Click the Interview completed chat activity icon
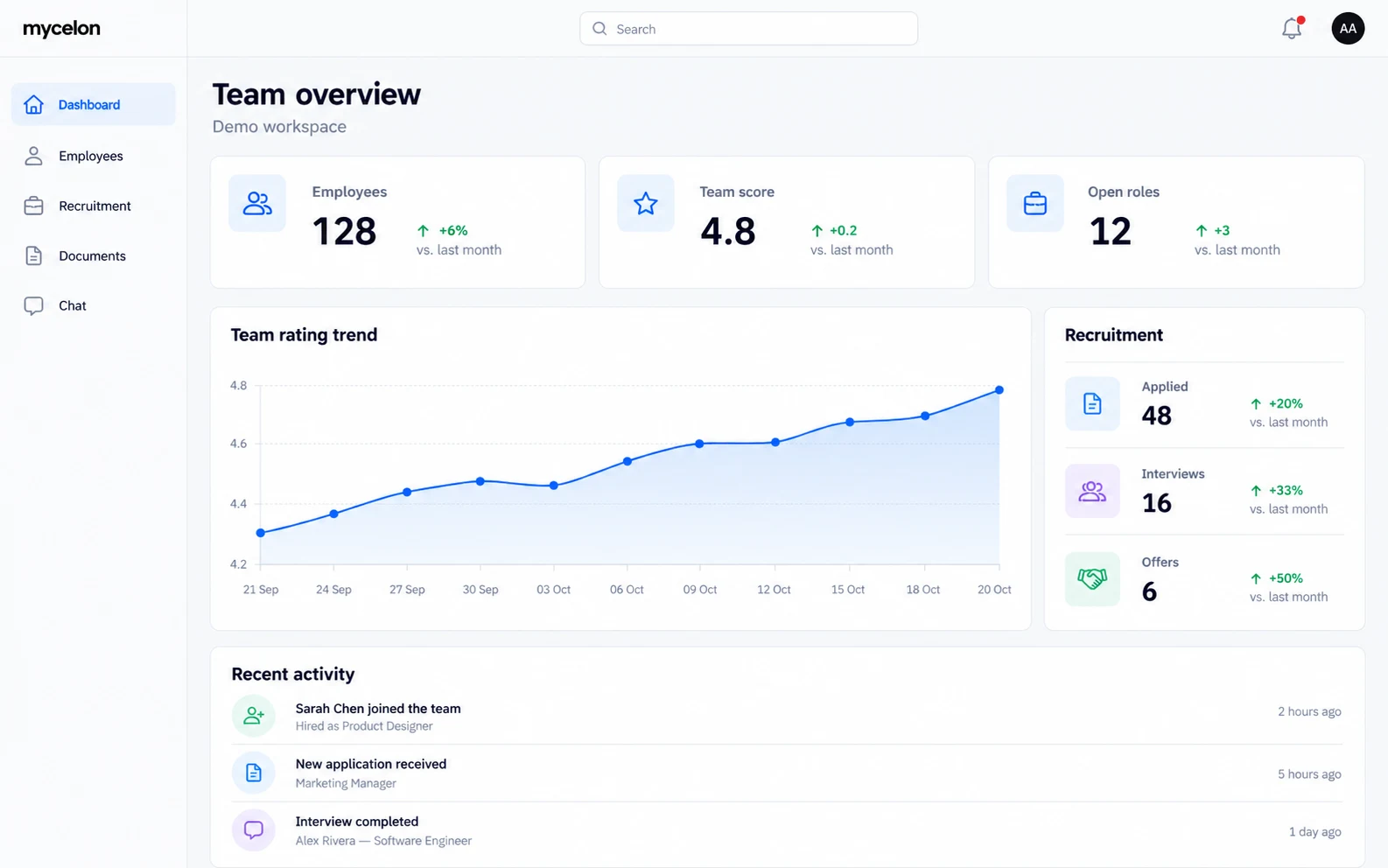The height and width of the screenshot is (868, 1388). (254, 829)
